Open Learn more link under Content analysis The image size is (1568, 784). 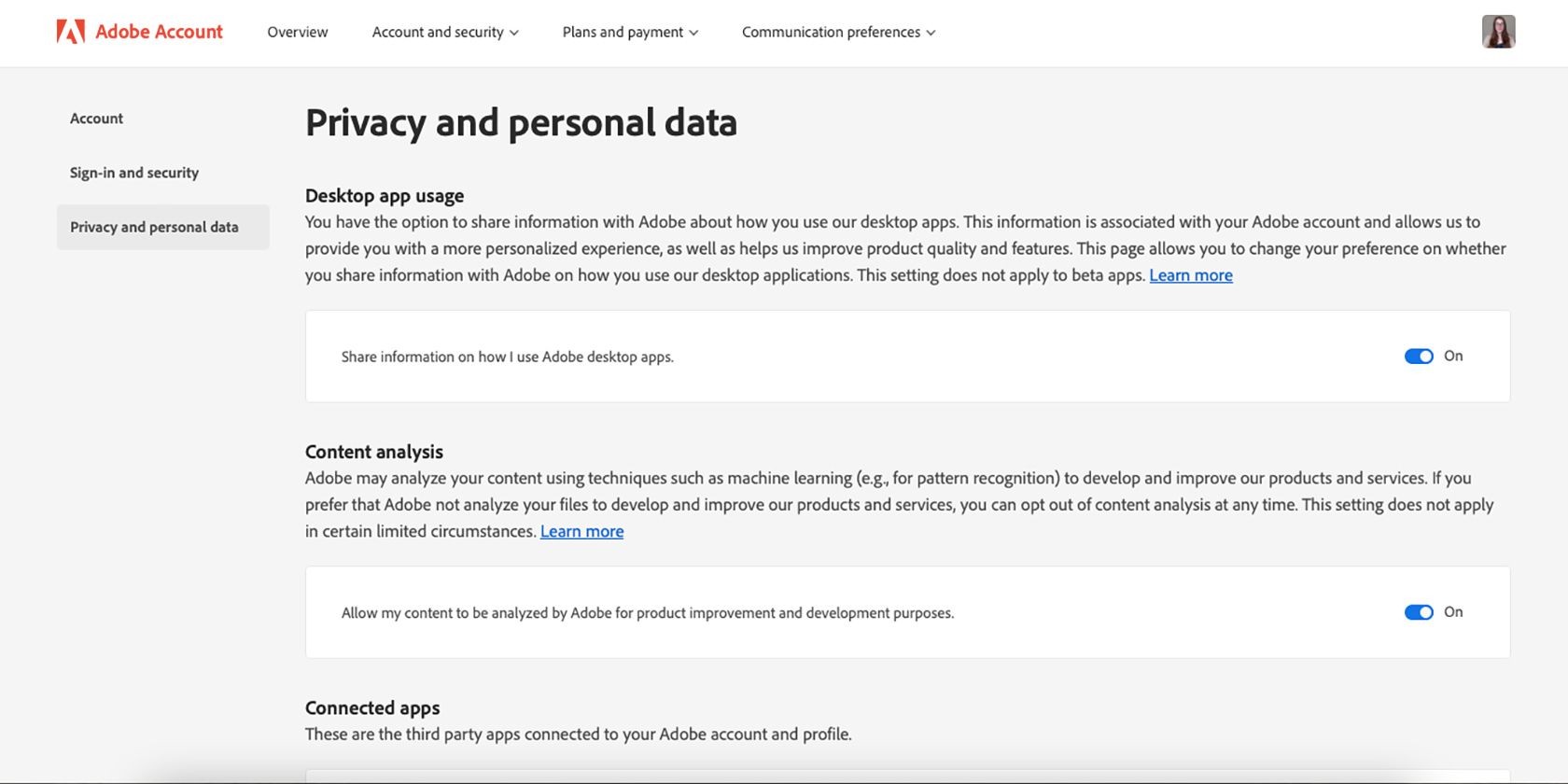pyautogui.click(x=581, y=531)
